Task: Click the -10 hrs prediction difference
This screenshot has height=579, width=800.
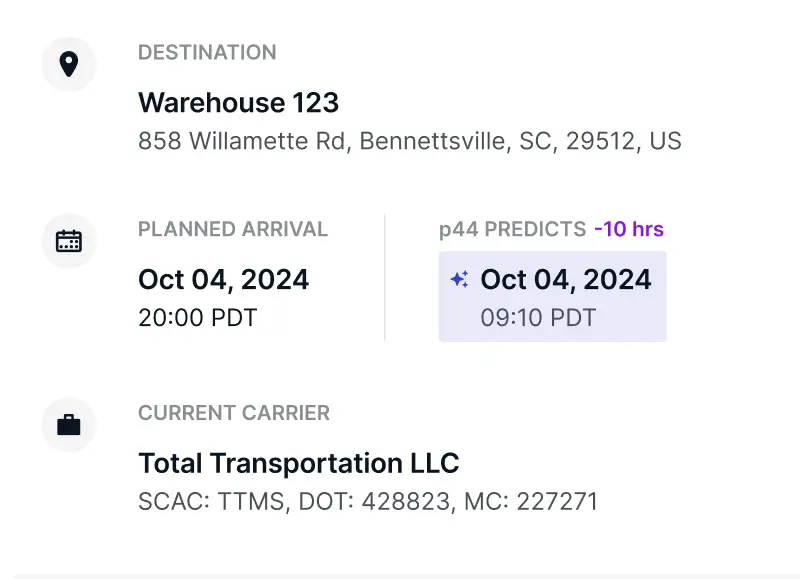Action: point(629,229)
